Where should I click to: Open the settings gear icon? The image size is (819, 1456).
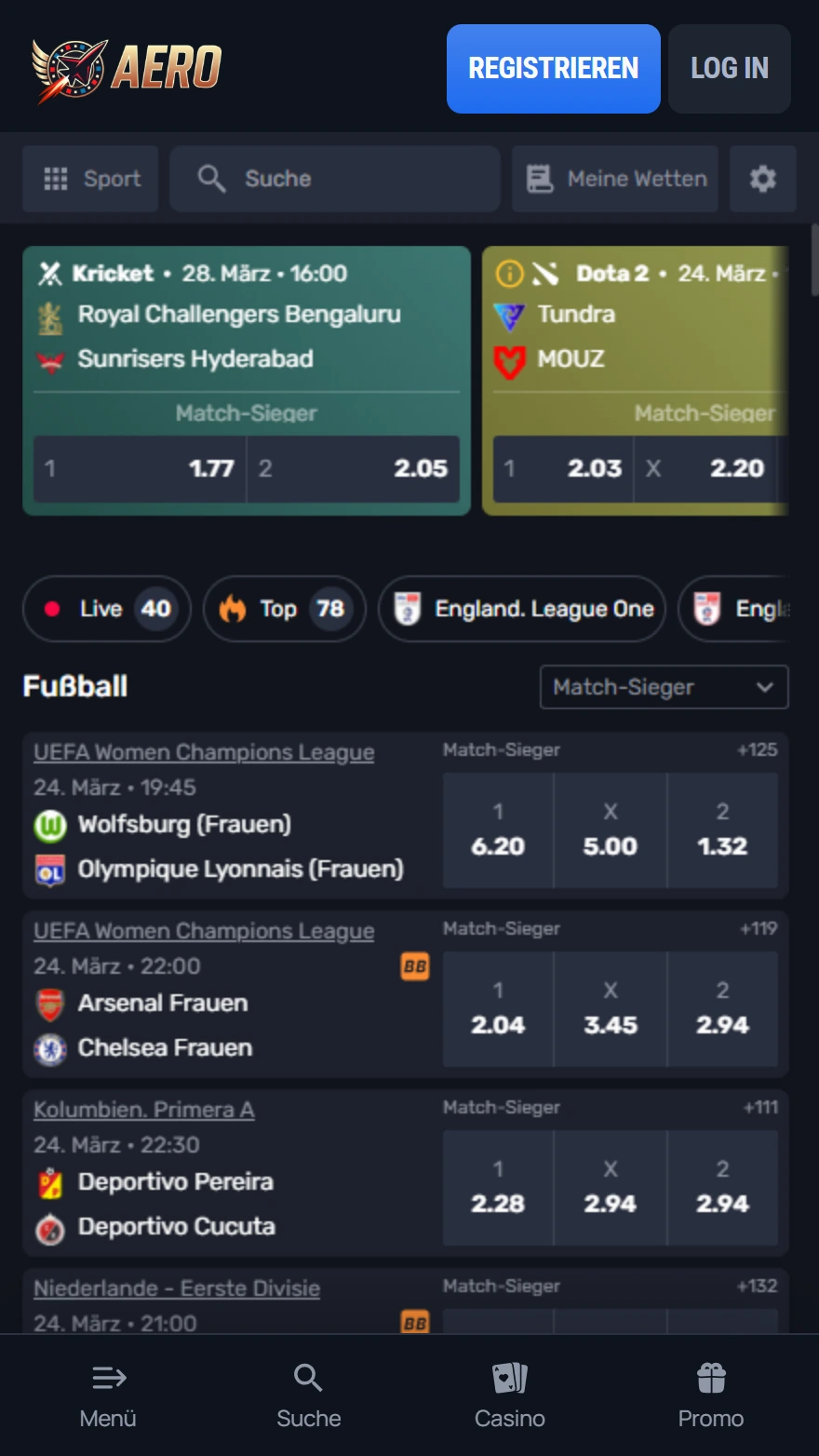pos(762,179)
